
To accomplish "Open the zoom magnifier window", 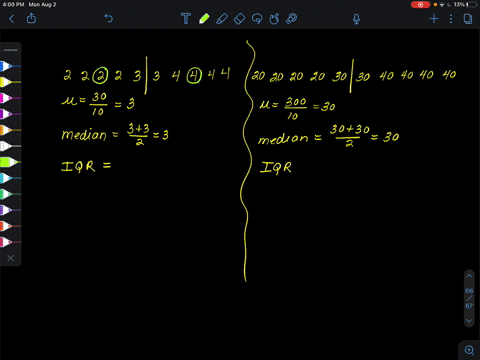I will [469, 350].
